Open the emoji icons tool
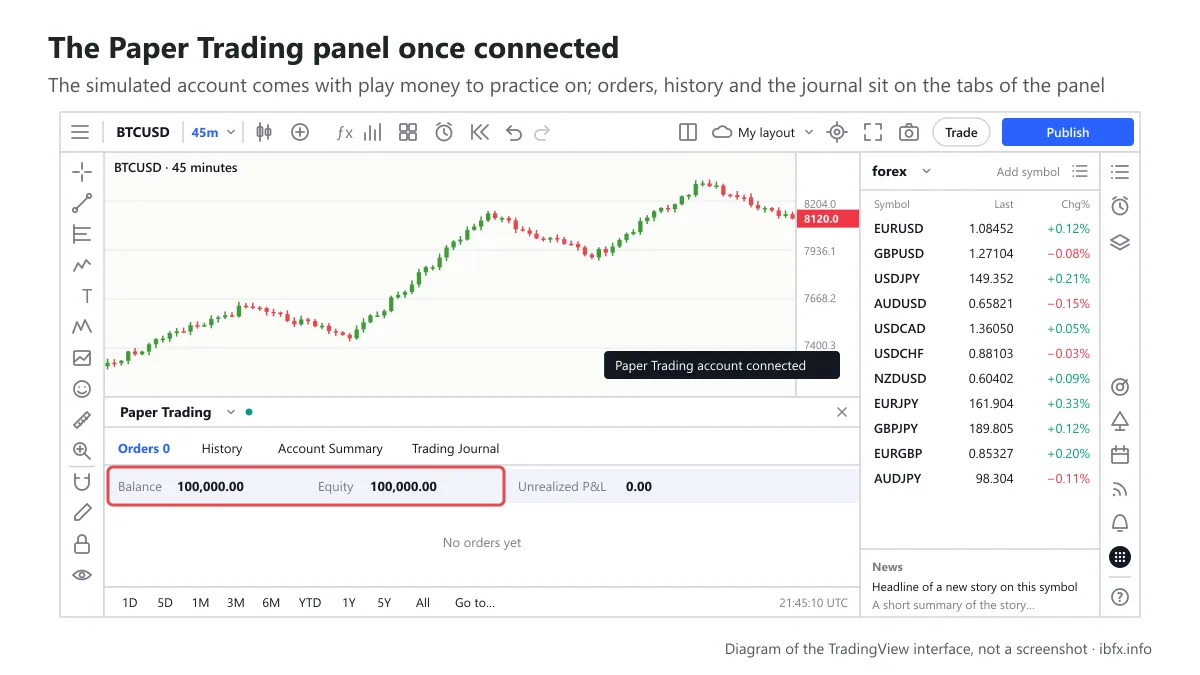The width and height of the screenshot is (1200, 675). (82, 389)
